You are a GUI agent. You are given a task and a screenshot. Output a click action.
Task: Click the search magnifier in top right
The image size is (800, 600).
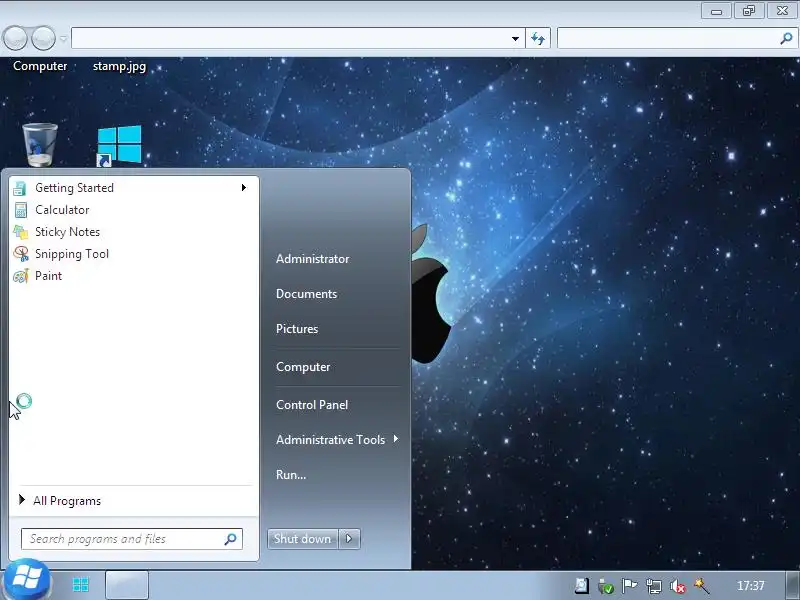coord(786,38)
